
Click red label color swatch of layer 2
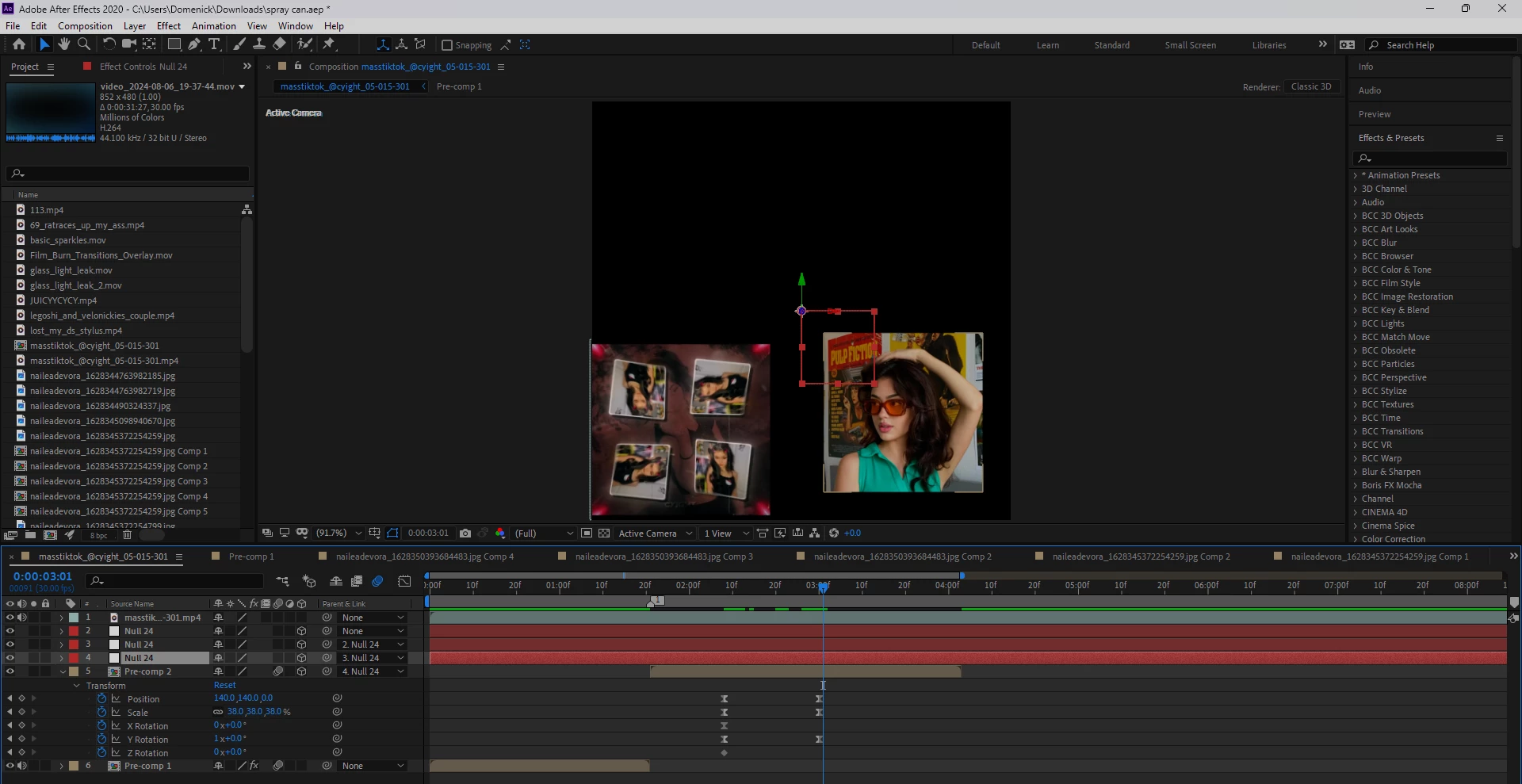click(74, 632)
